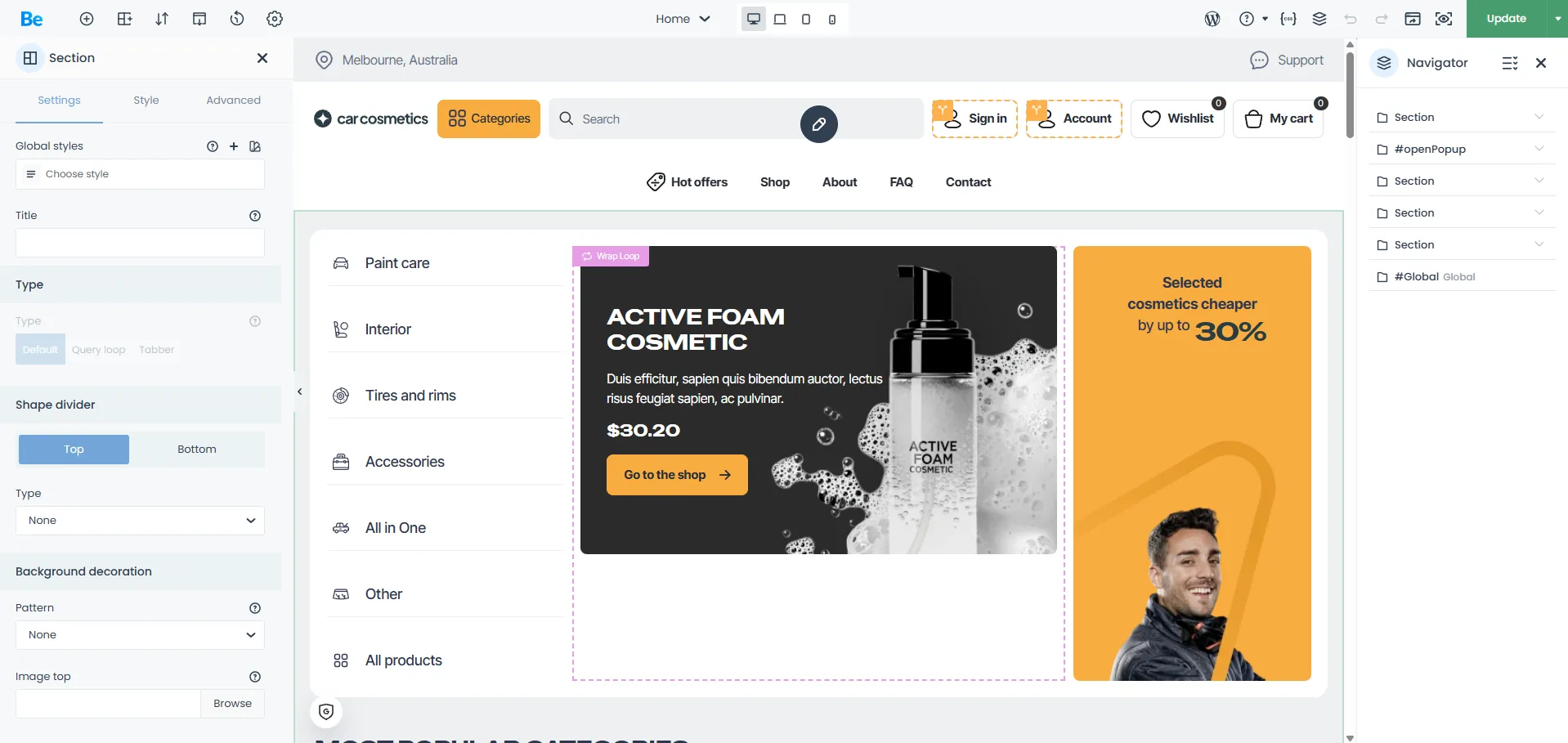Expand the first Section in Navigator
Viewport: 1568px width, 743px height.
coord(1539,117)
